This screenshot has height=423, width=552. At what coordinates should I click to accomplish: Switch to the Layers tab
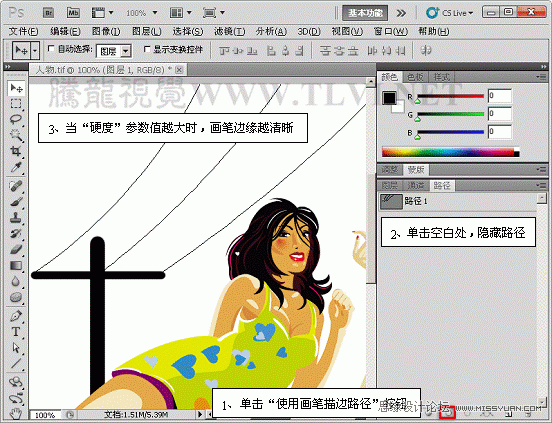(x=389, y=185)
